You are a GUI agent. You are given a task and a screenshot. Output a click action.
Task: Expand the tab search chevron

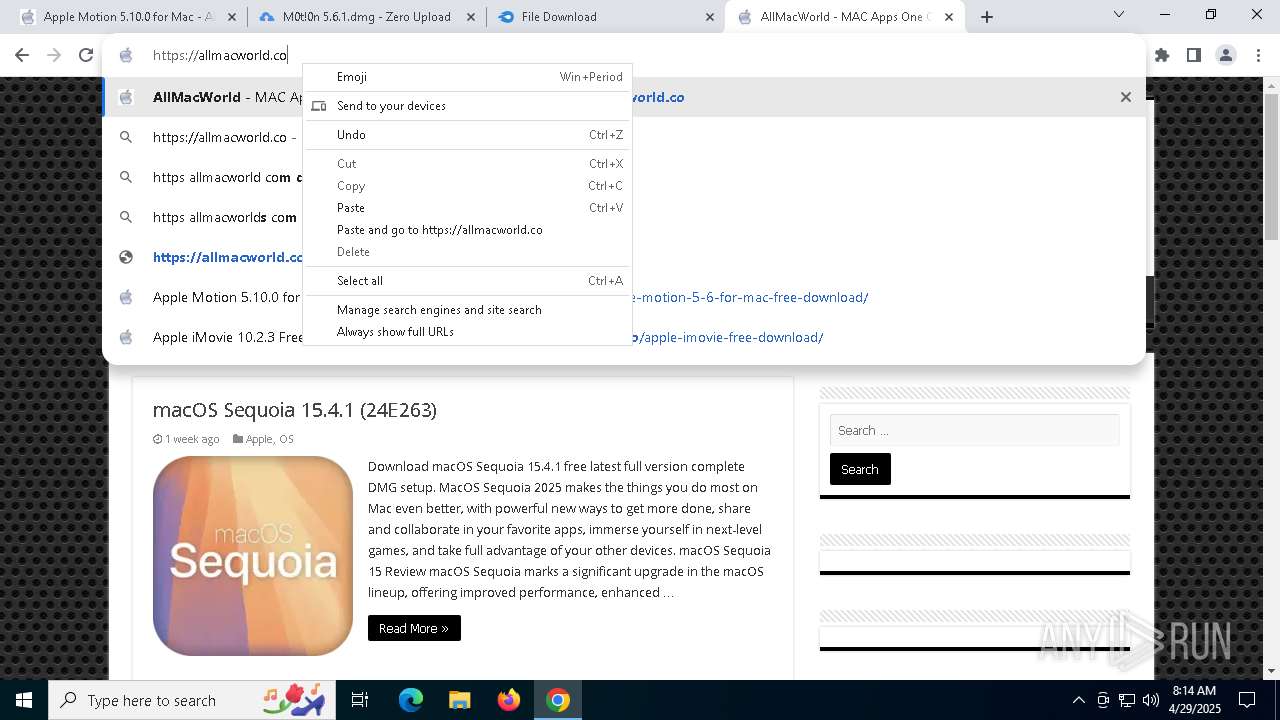(x=1119, y=15)
